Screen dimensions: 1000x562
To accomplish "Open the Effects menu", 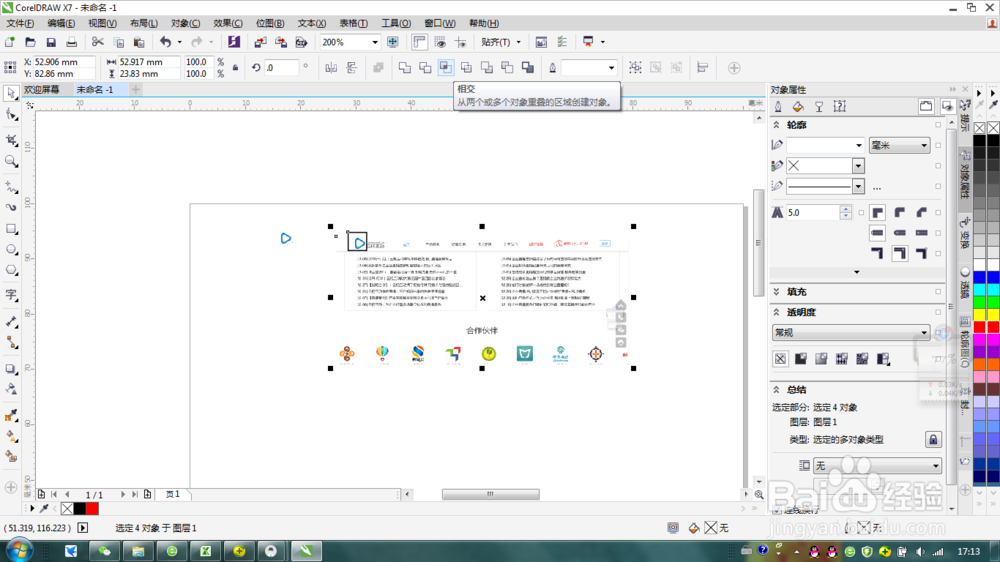I will 228,23.
